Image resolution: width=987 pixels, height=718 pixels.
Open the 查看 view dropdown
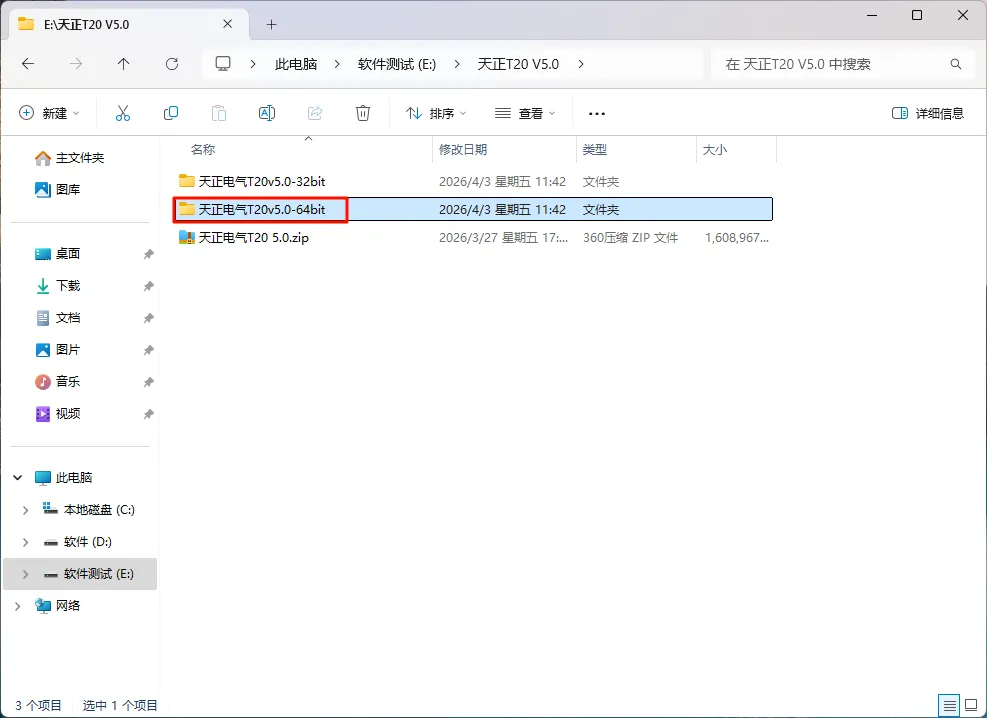[x=525, y=113]
